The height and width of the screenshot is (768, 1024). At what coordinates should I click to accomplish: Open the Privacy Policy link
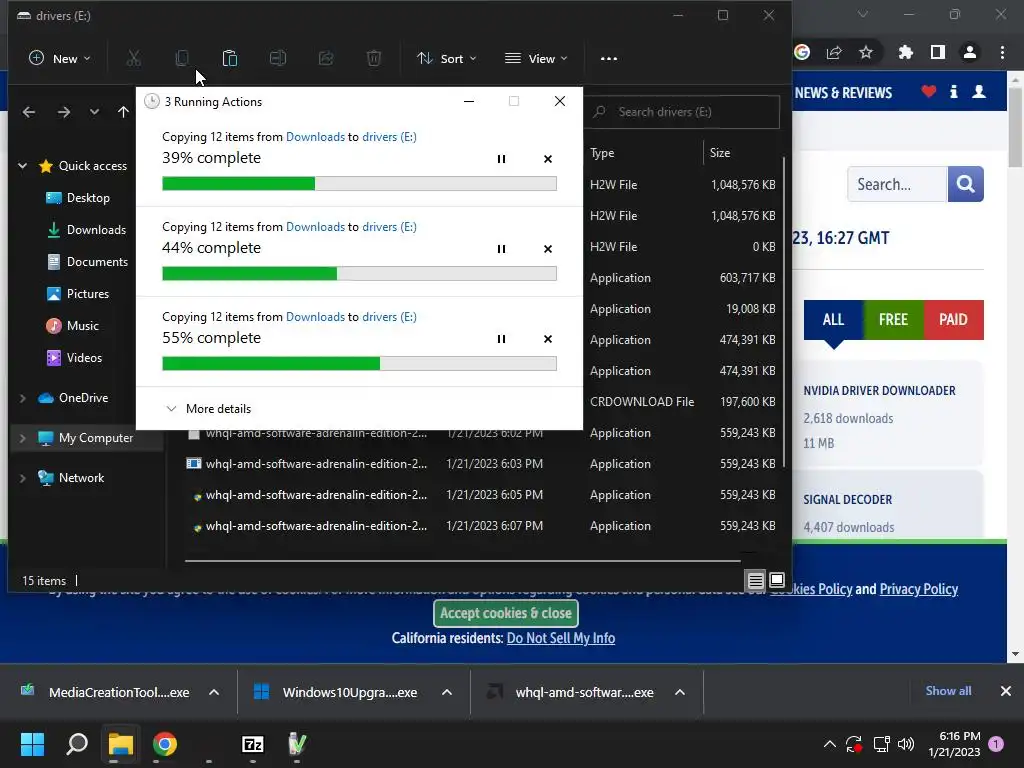coord(919,589)
